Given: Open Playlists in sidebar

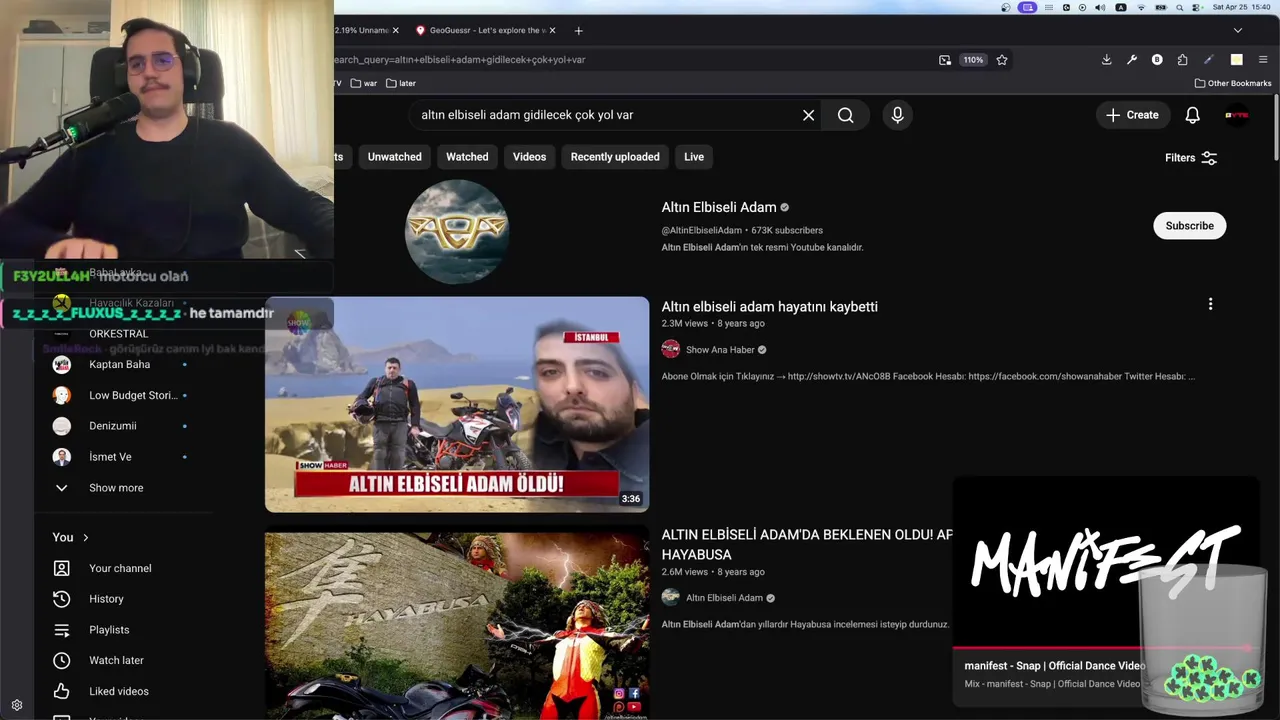Looking at the screenshot, I should [x=109, y=630].
